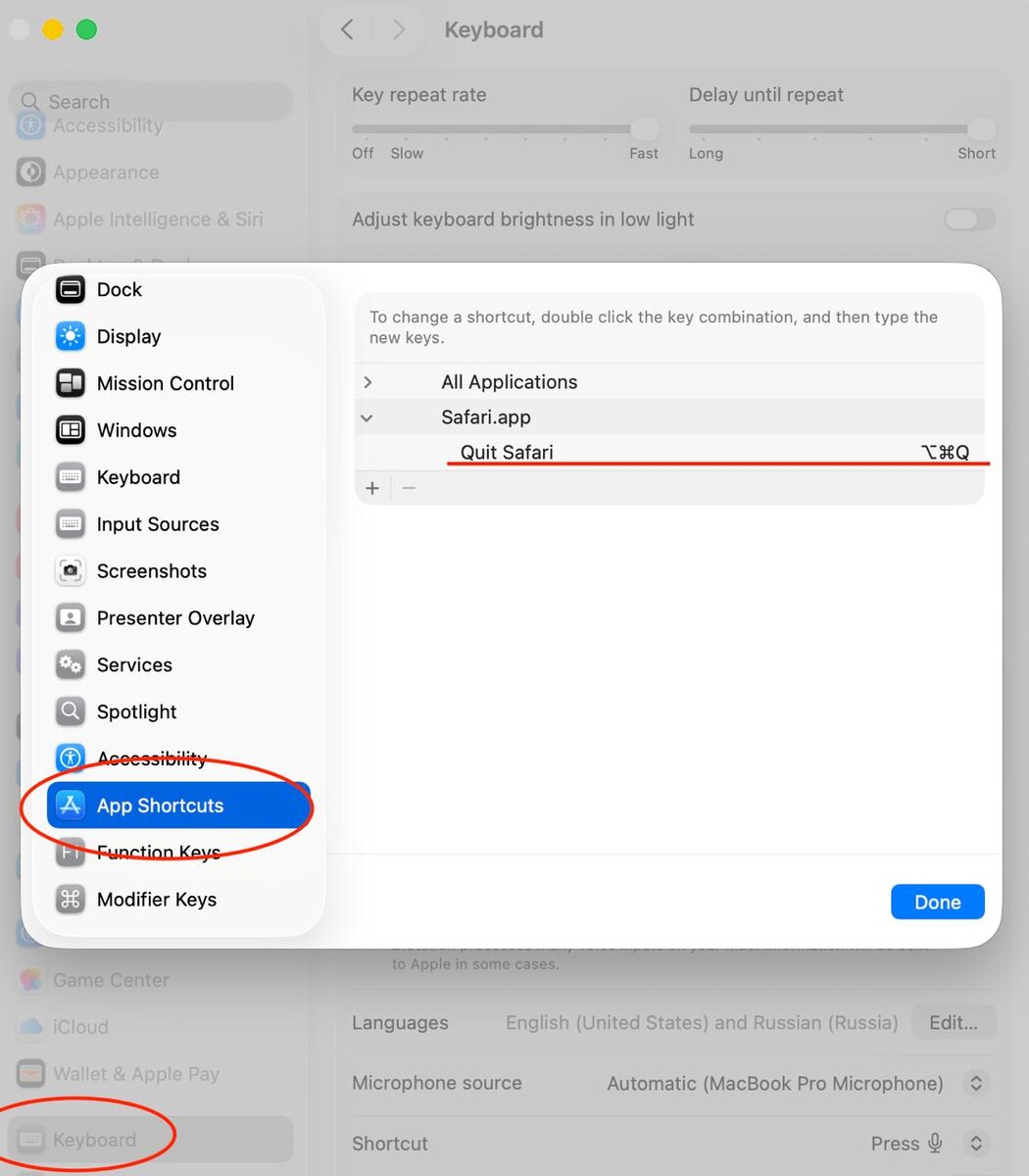
Task: Click the Display sun icon
Action: (71, 336)
